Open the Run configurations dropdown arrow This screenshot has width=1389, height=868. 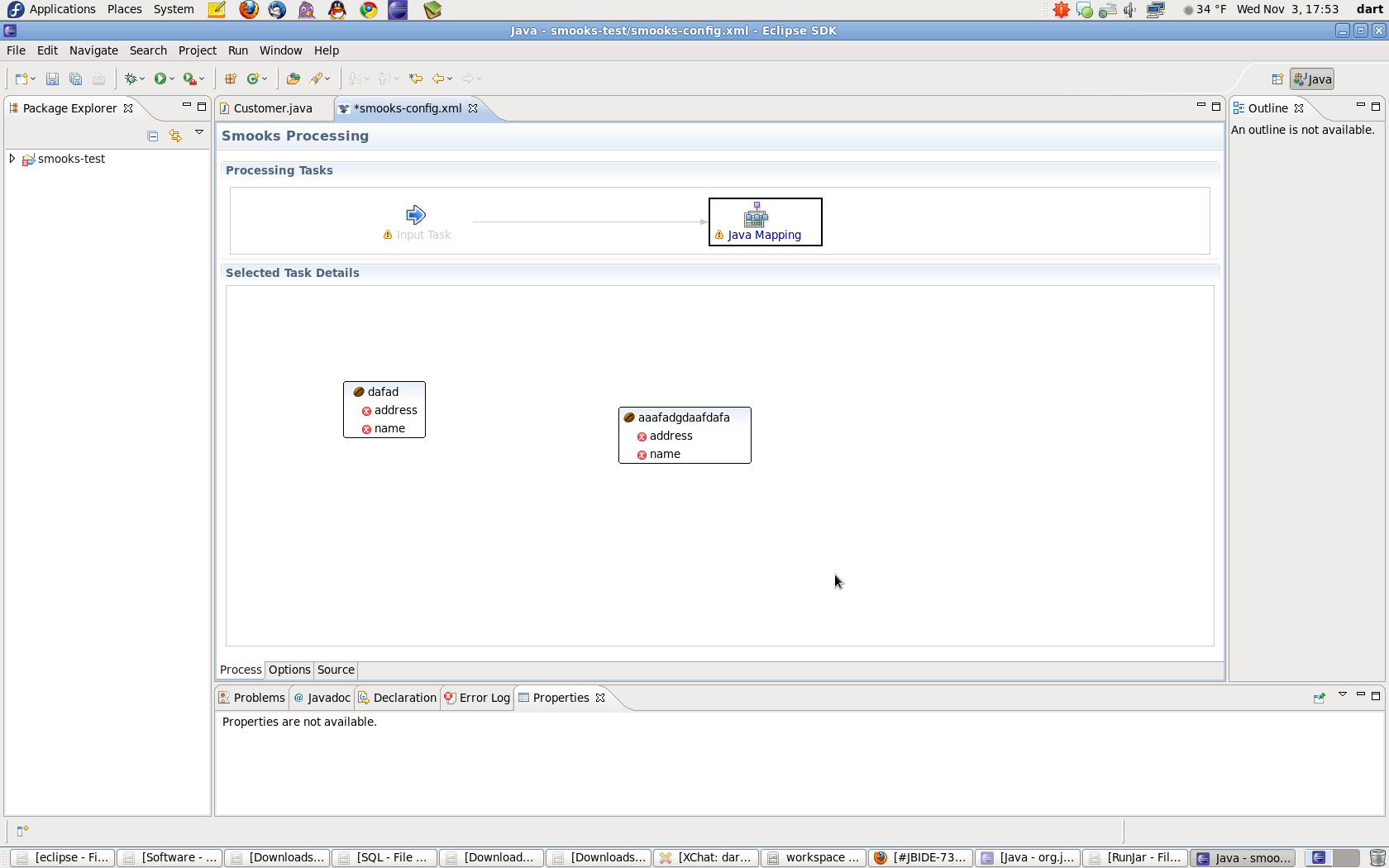pos(172,79)
